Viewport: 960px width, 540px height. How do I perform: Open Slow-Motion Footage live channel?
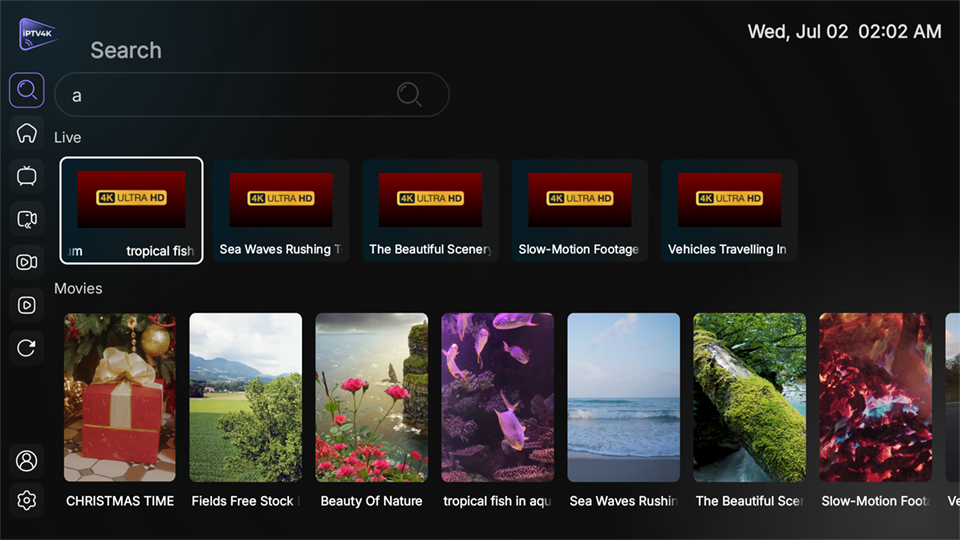(580, 211)
